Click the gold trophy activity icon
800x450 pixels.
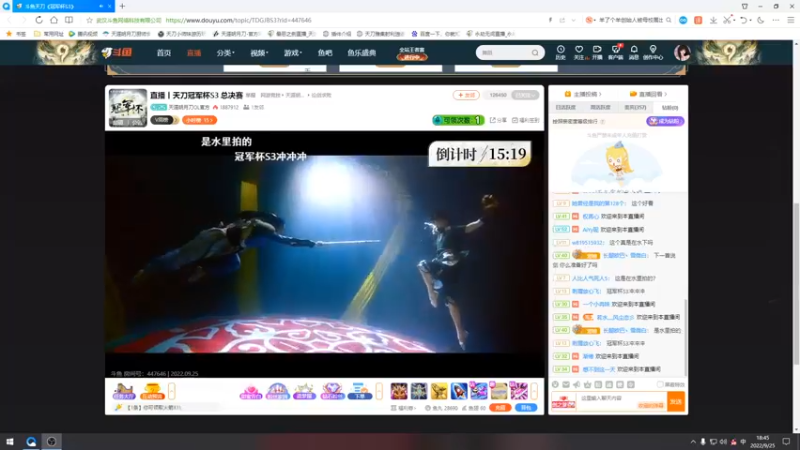[x=152, y=391]
